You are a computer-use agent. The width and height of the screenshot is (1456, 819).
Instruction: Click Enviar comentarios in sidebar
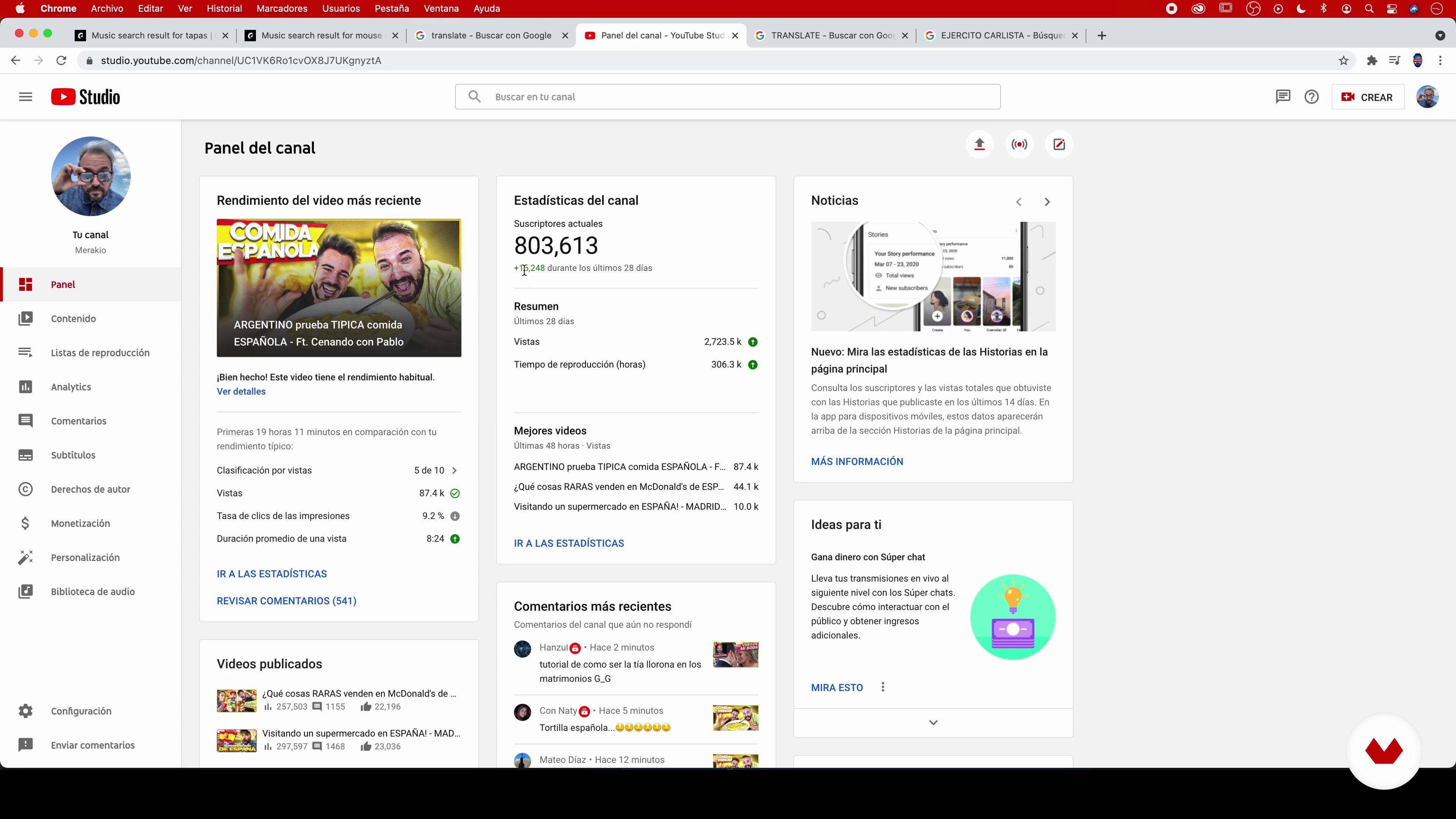91,745
